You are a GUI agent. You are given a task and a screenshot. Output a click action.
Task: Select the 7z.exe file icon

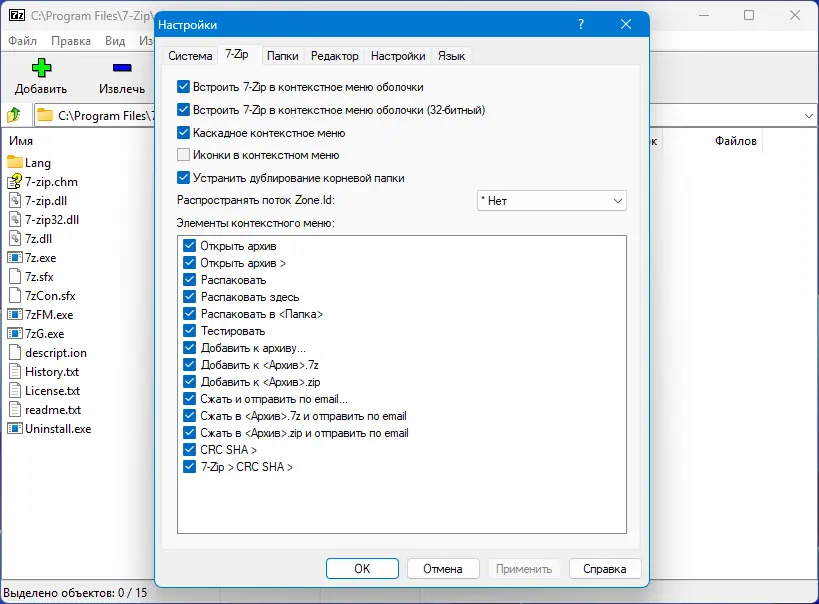pos(15,258)
